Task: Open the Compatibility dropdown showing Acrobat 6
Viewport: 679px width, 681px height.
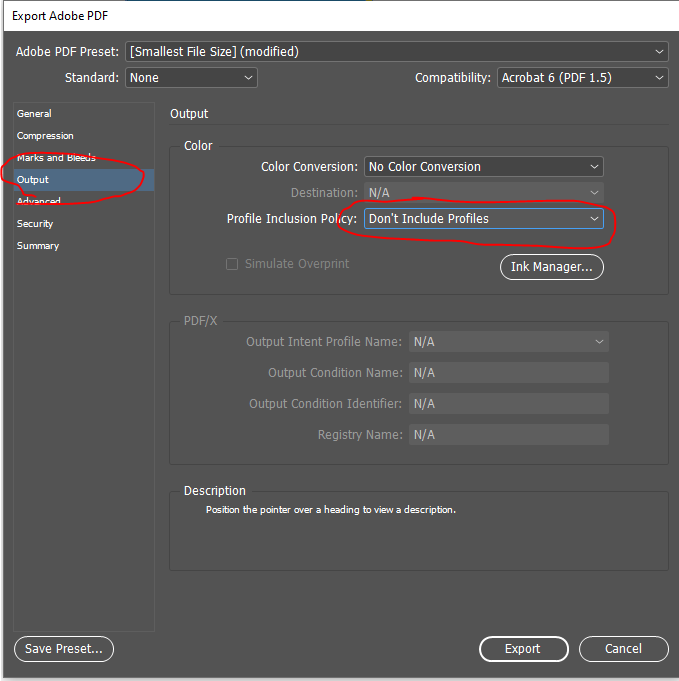Action: 583,78
